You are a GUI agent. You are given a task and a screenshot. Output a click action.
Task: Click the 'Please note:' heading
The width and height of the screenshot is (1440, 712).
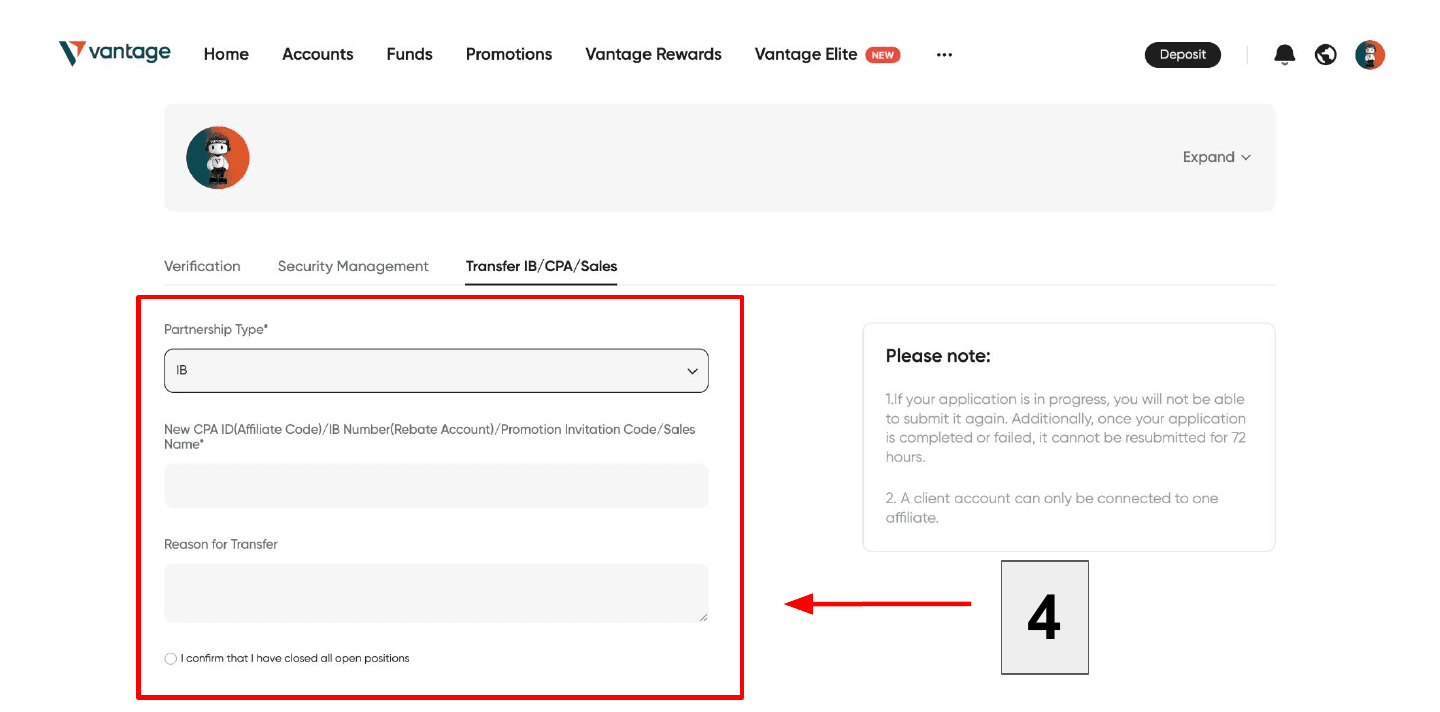coord(938,356)
